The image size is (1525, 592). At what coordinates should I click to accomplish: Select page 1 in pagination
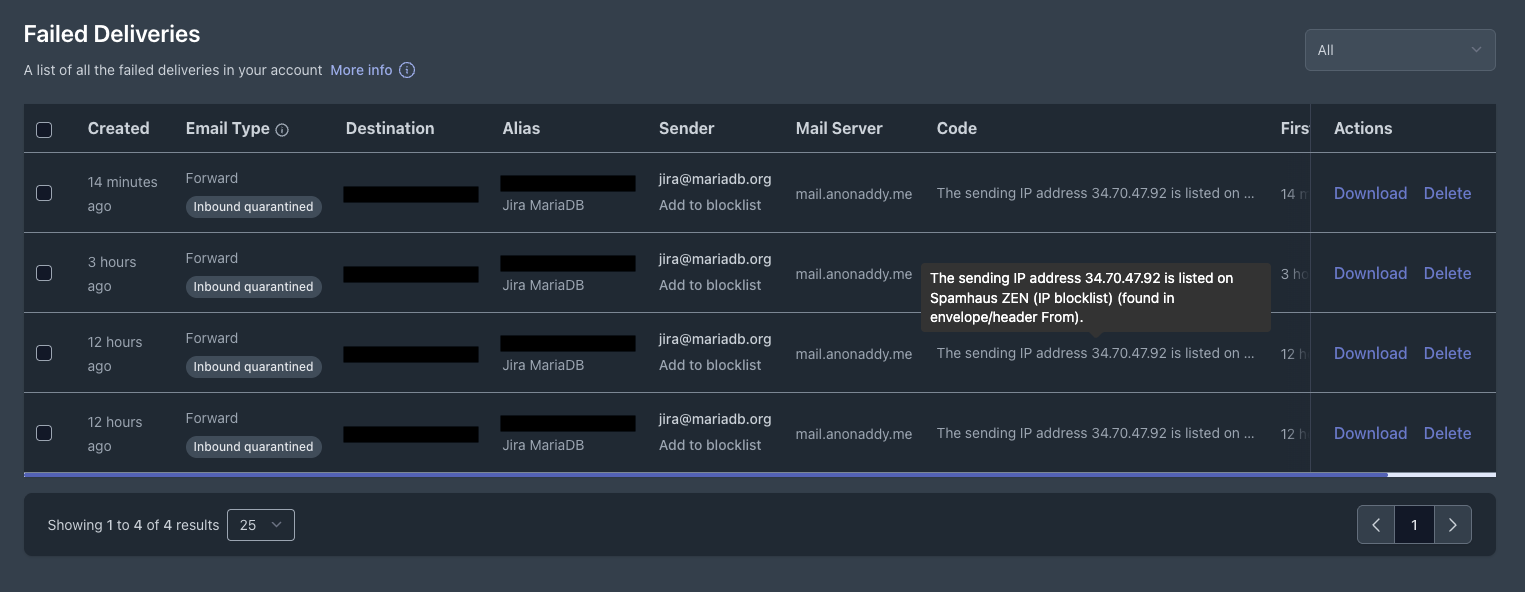click(x=1414, y=525)
